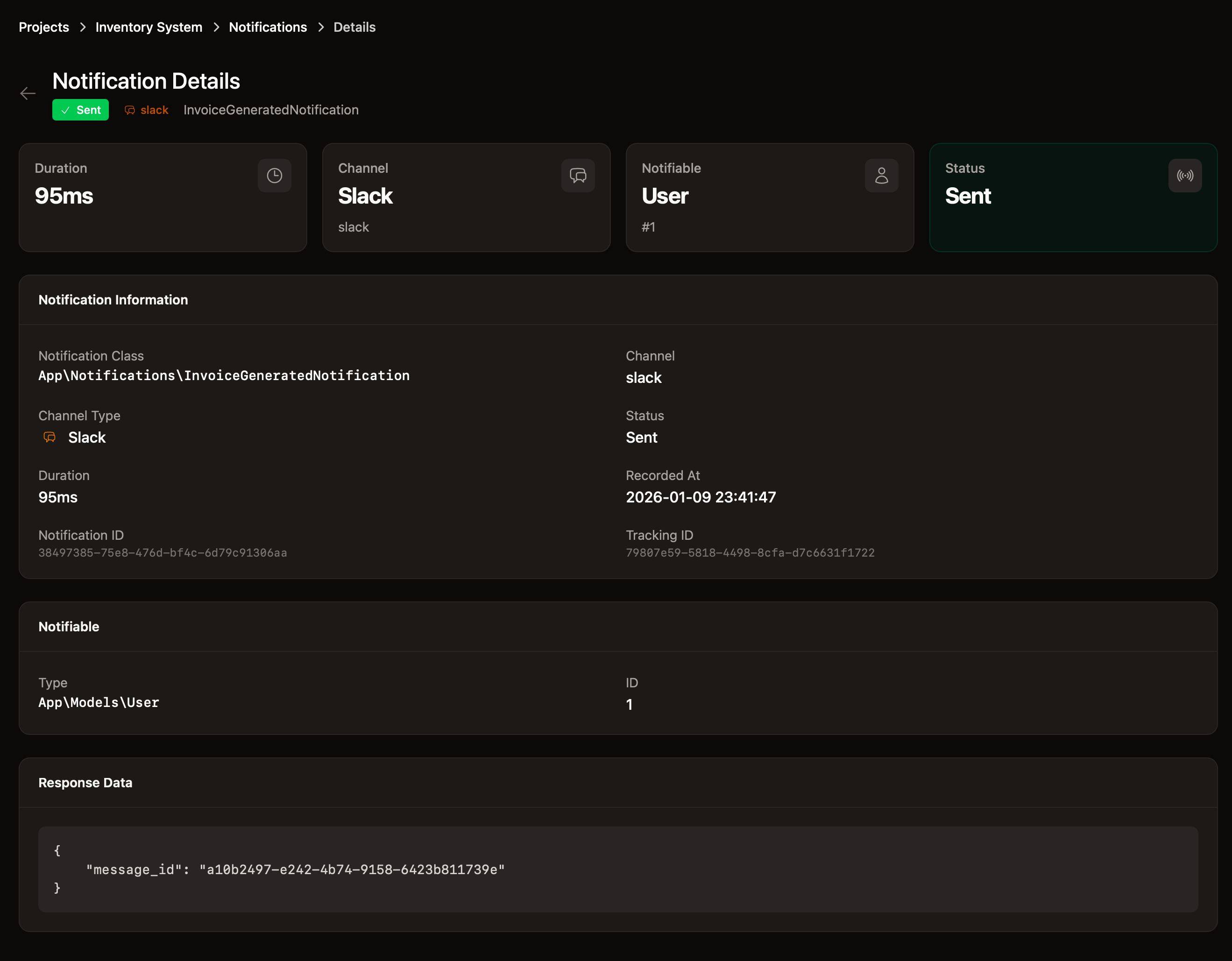Expand the Notifiable section header
1232x961 pixels.
(x=69, y=626)
